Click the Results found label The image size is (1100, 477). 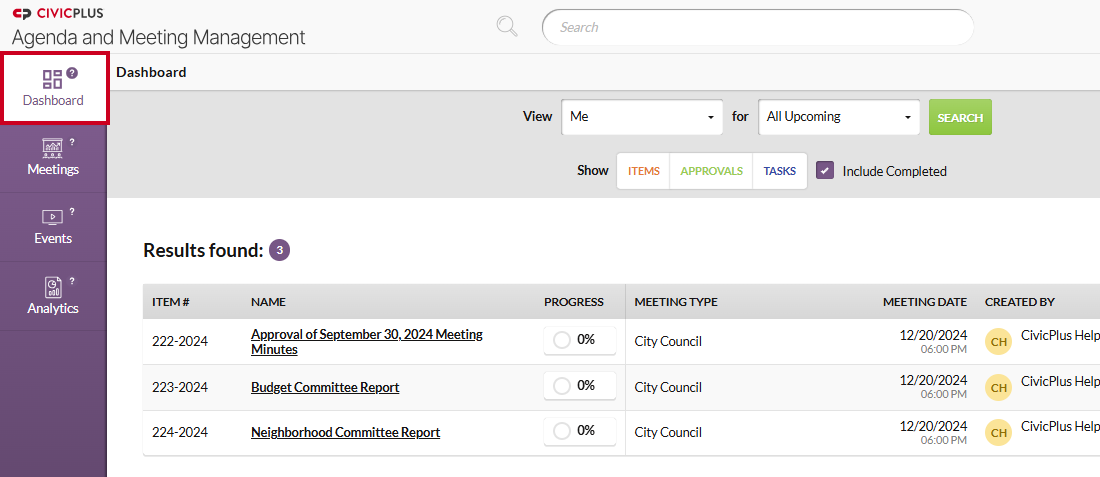point(203,250)
